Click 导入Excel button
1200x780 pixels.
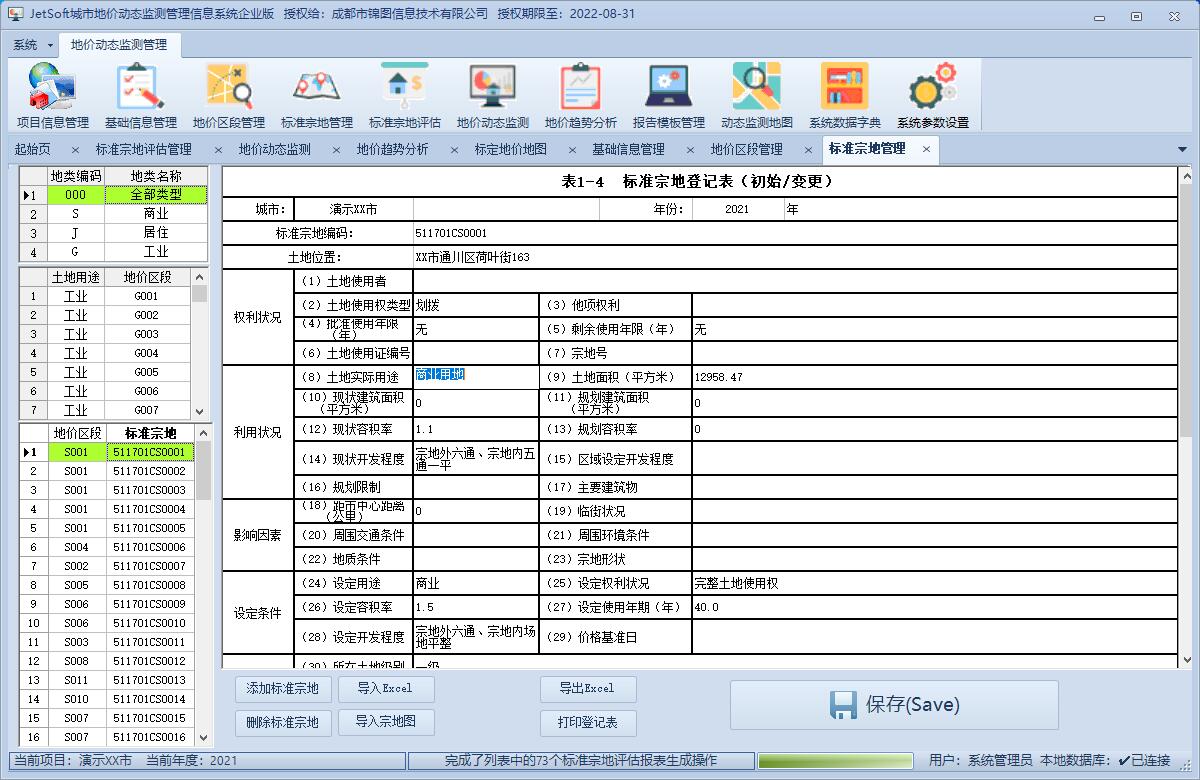click(385, 689)
